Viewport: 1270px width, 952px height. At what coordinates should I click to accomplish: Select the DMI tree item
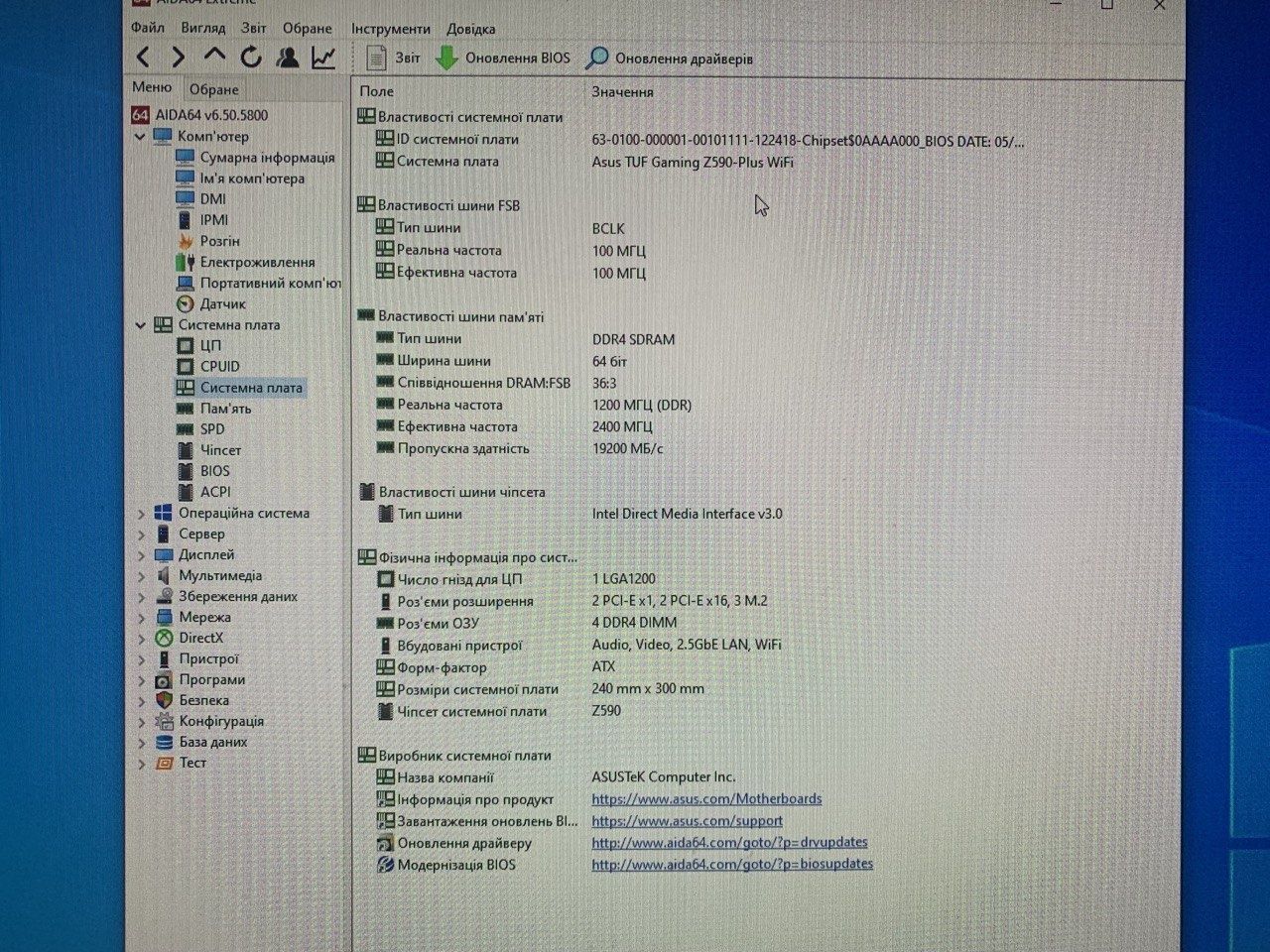click(212, 198)
